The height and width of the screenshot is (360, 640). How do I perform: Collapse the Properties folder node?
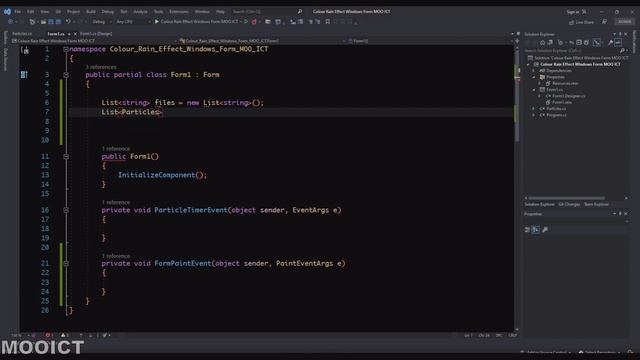(534, 77)
